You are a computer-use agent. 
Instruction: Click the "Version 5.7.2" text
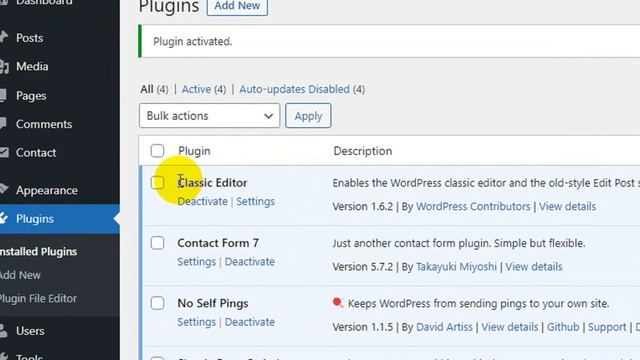pos(362,267)
